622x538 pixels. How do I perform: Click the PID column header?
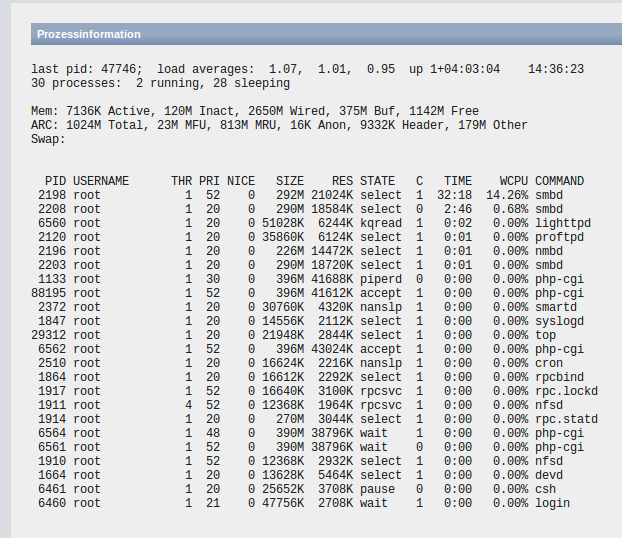tap(56, 181)
